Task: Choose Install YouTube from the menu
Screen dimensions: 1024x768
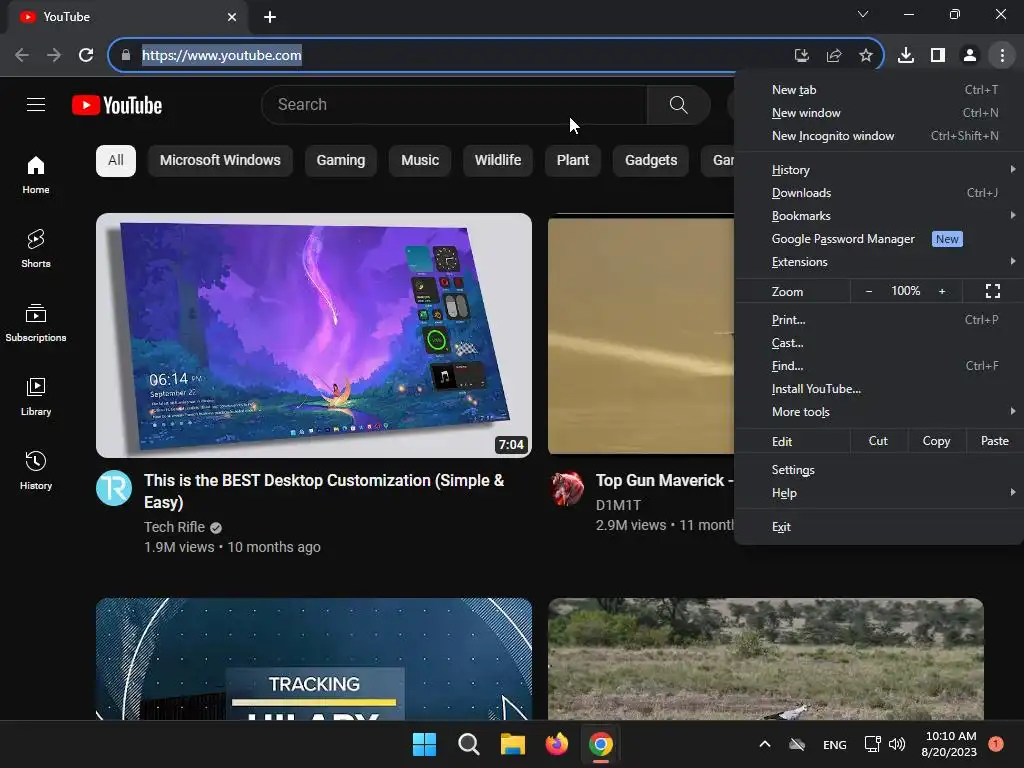Action: (x=879, y=389)
